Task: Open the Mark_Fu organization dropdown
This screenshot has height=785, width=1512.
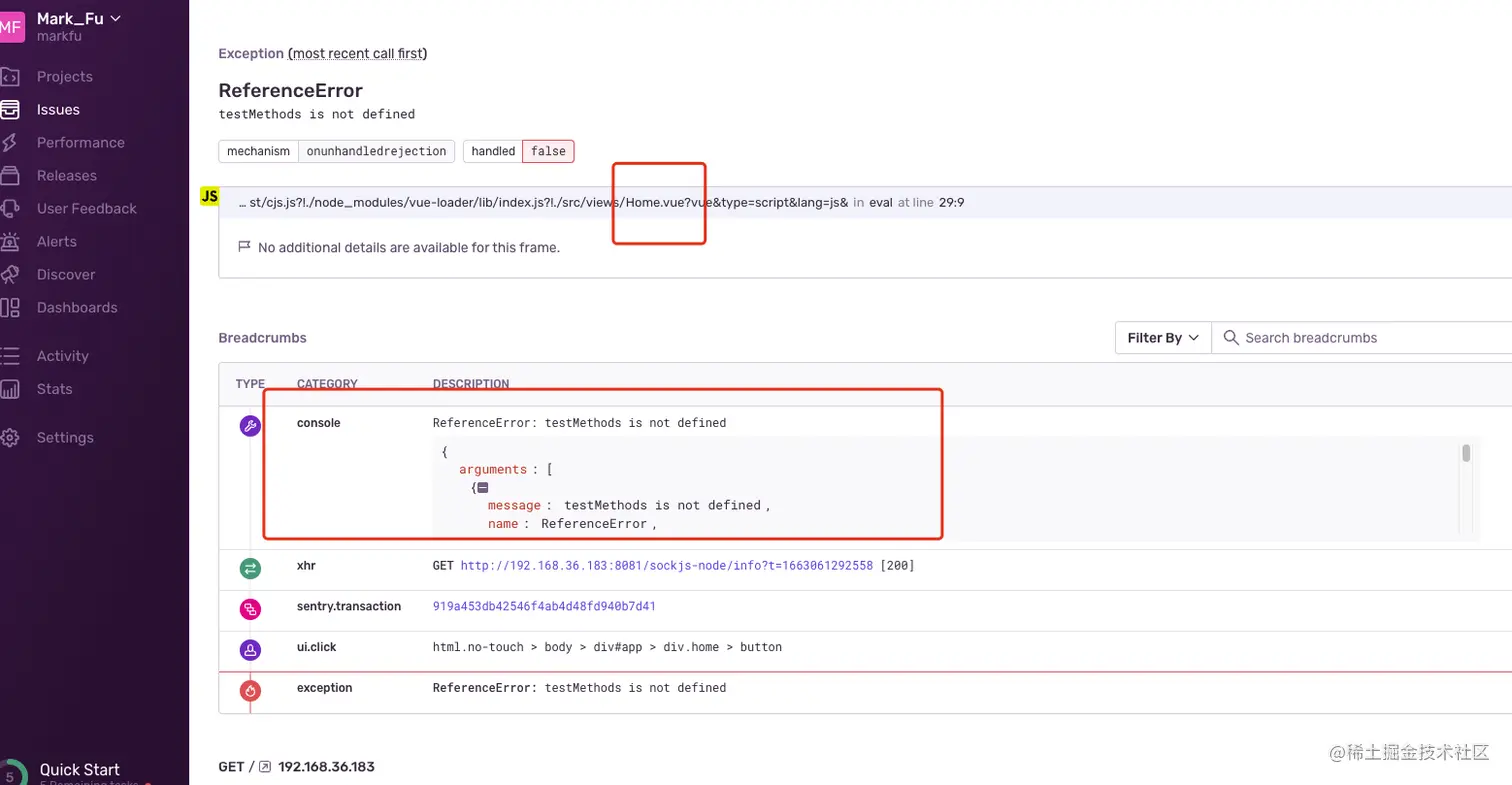Action: point(79,18)
